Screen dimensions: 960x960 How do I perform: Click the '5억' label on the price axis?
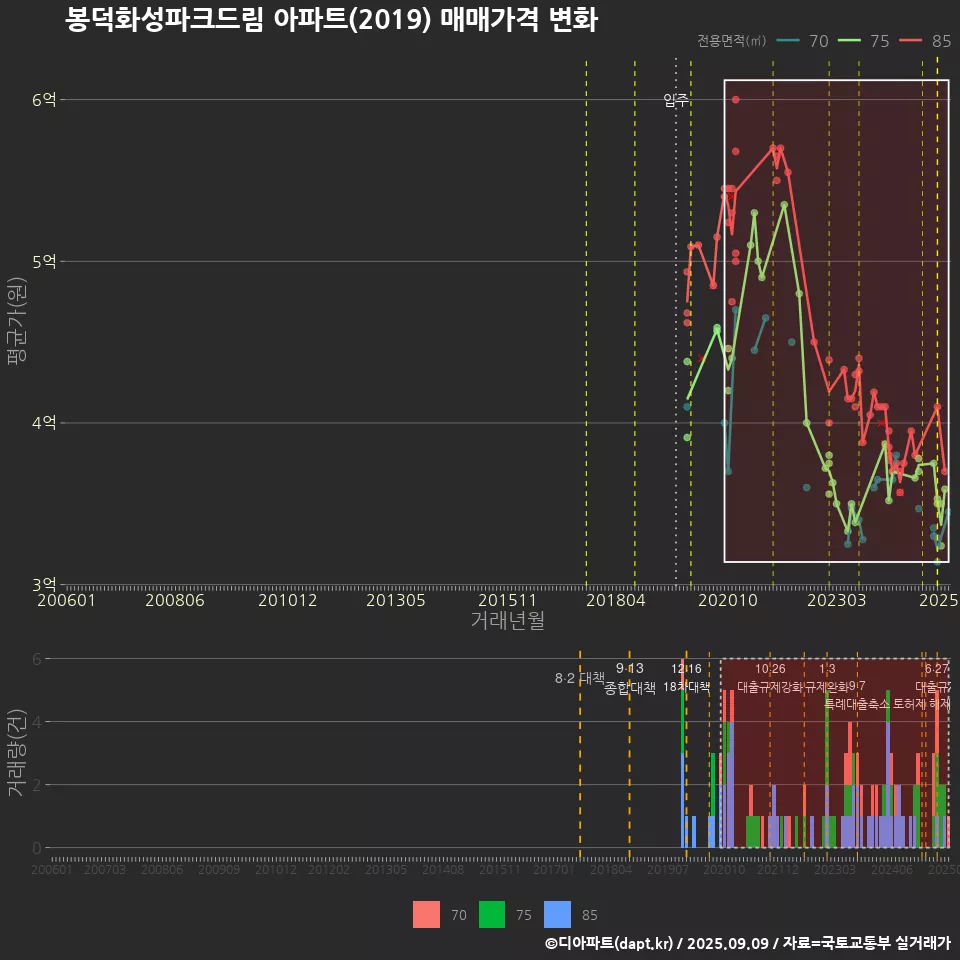click(44, 261)
